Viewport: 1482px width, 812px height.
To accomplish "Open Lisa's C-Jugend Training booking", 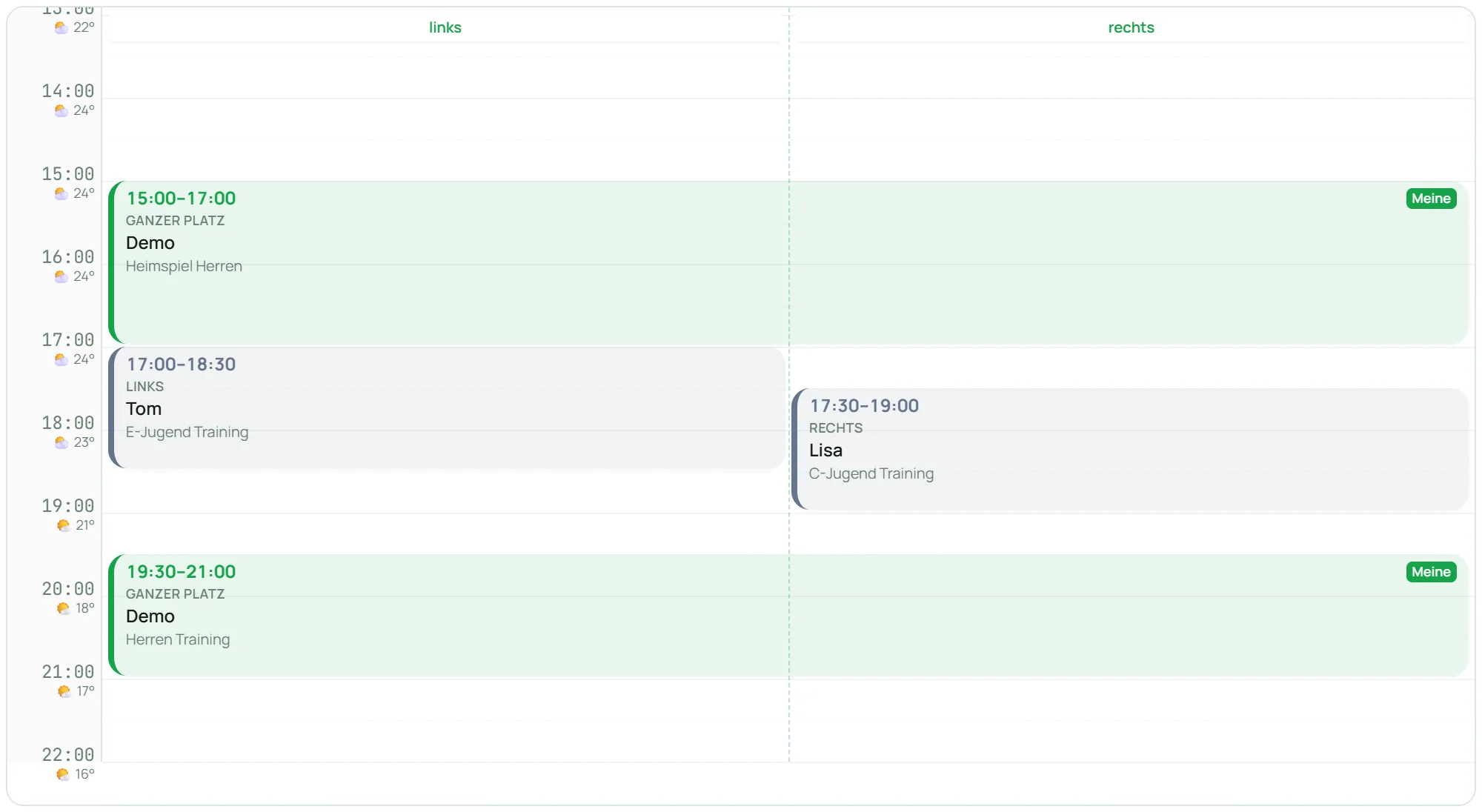I will (1130, 449).
